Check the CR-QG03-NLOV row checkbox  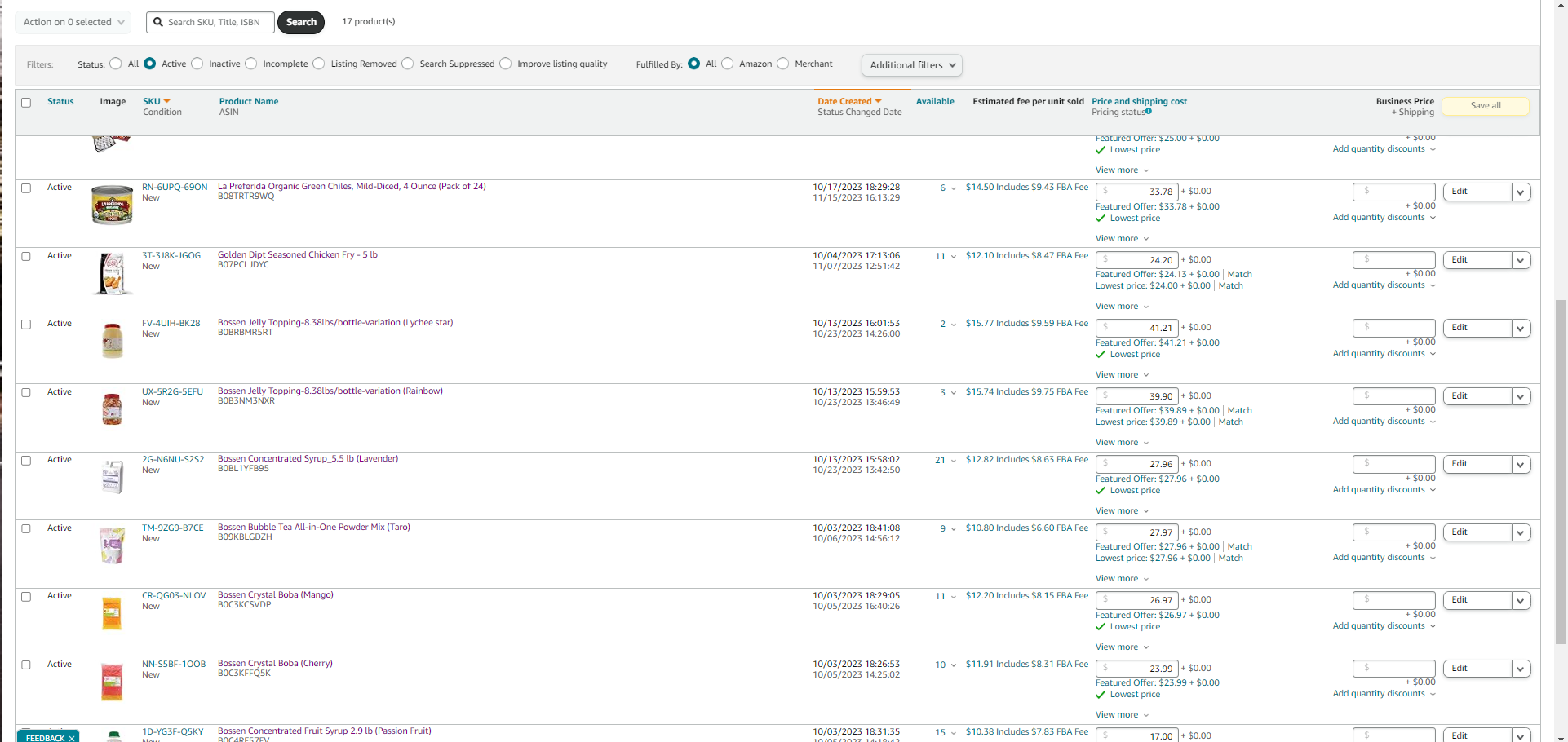26,597
